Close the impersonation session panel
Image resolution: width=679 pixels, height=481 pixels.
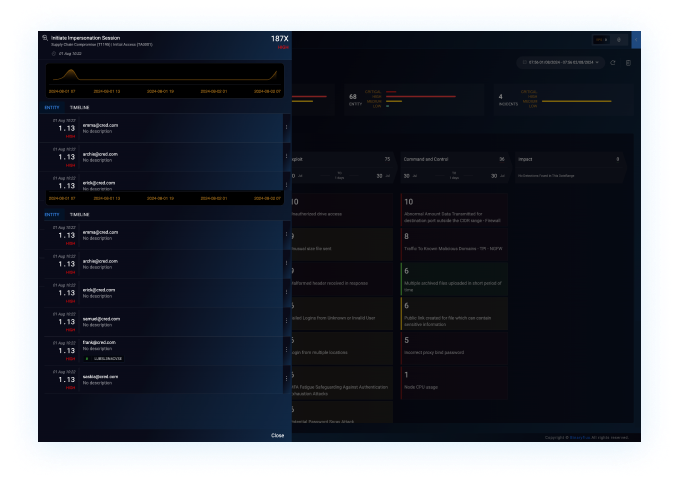(x=277, y=435)
